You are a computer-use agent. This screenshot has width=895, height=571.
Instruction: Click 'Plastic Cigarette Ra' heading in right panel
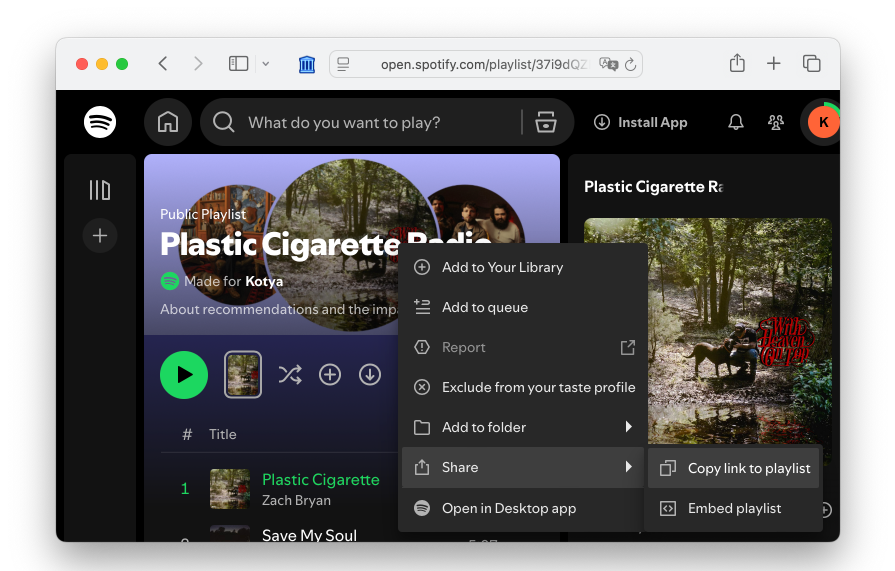tap(654, 187)
